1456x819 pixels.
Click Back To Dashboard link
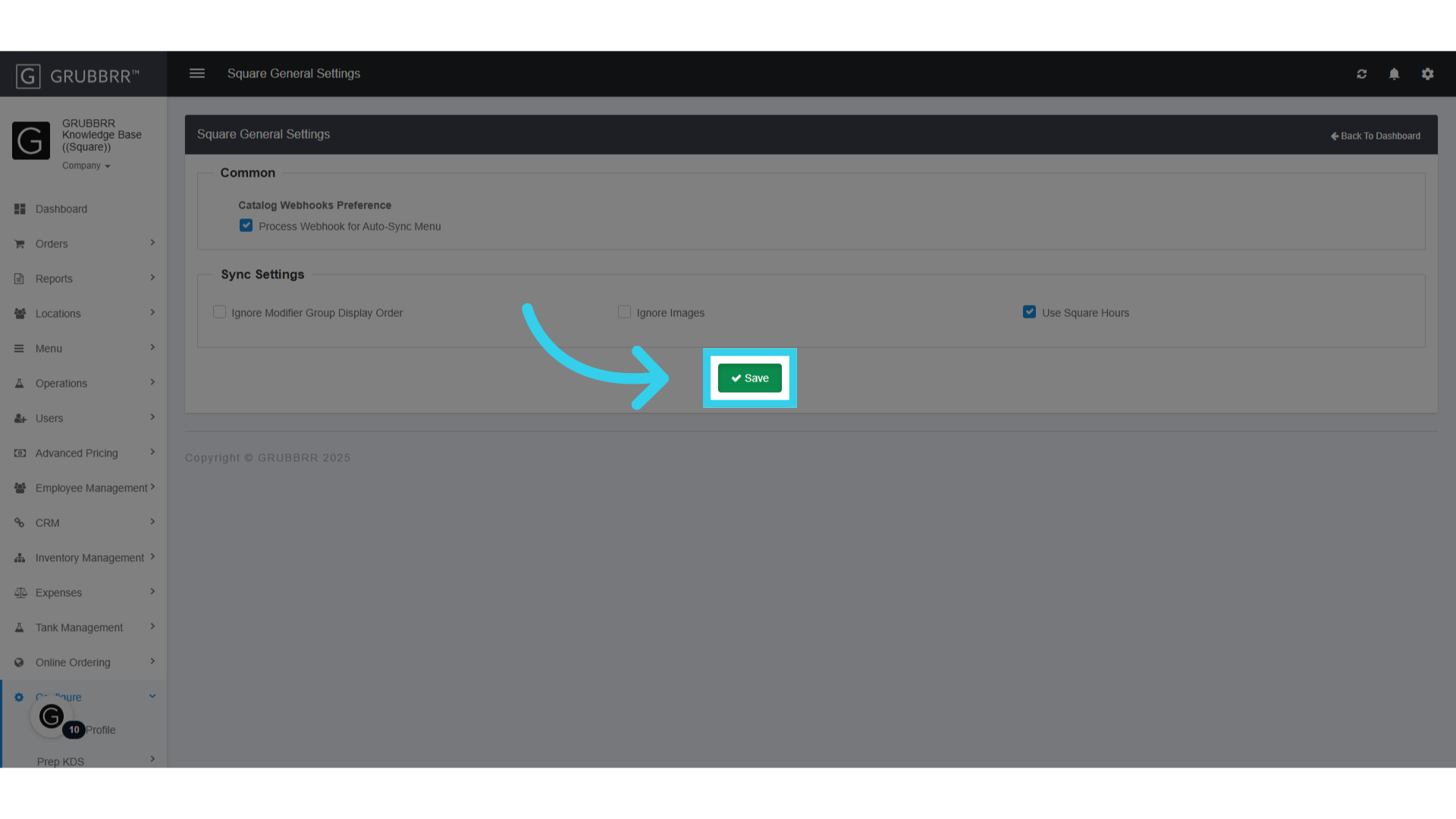[1376, 136]
